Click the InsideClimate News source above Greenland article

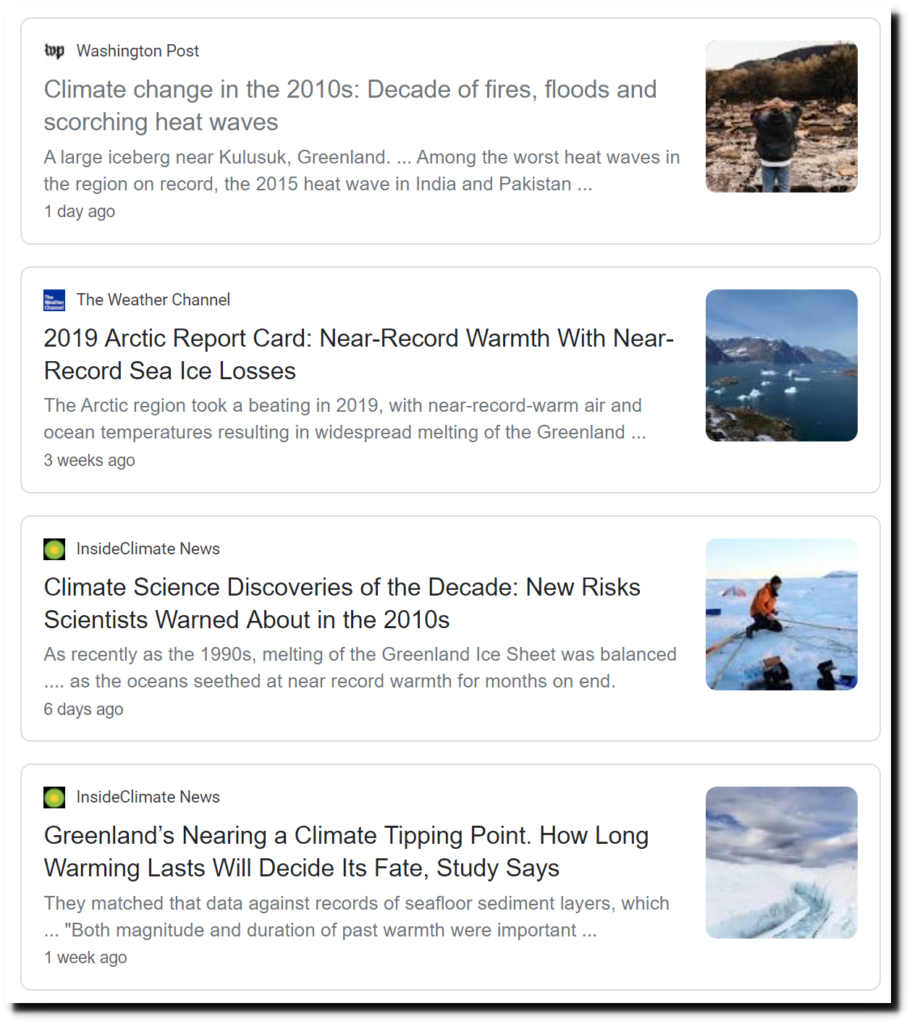click(148, 797)
